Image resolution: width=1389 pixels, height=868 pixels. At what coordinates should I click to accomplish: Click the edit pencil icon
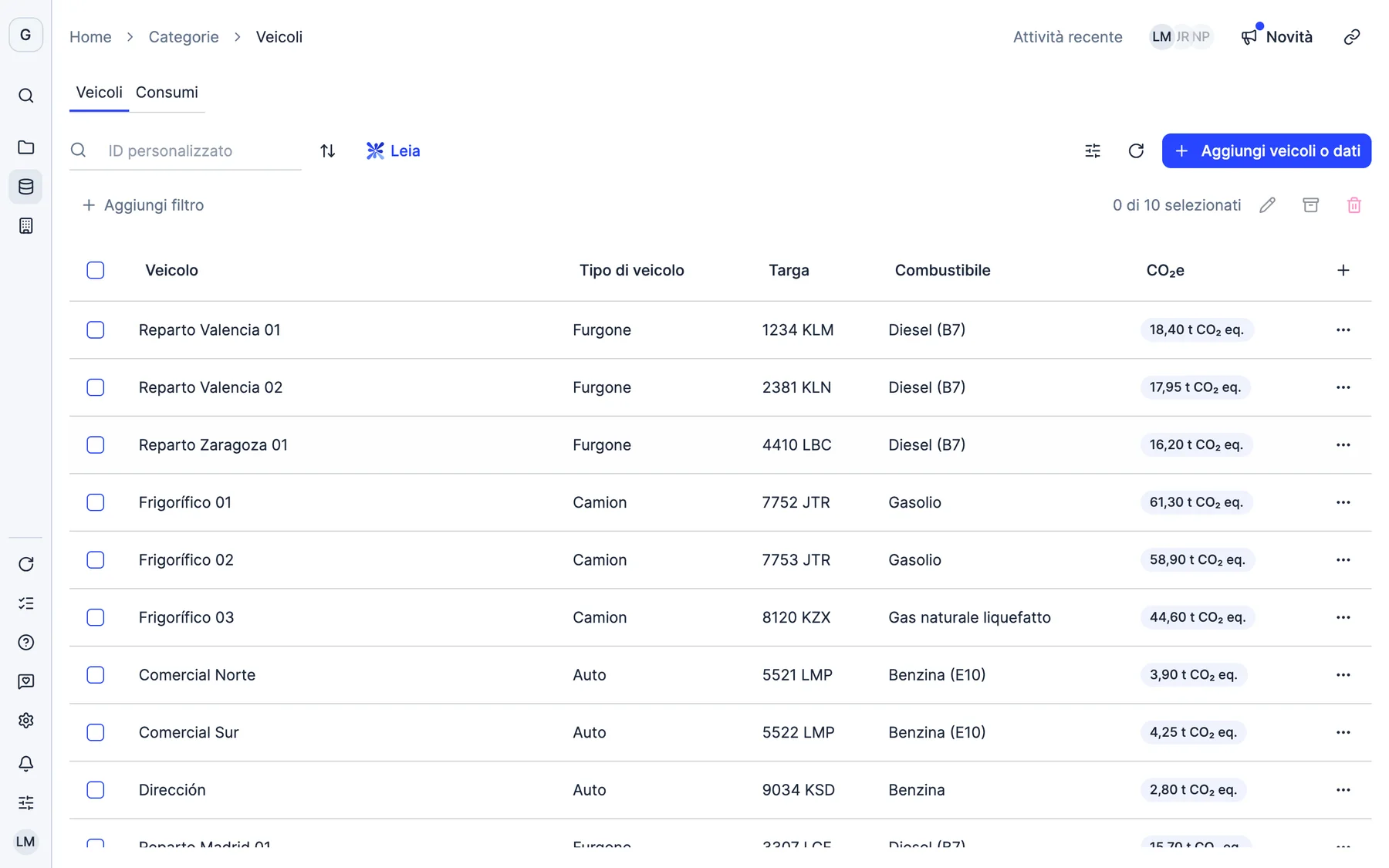(1267, 205)
